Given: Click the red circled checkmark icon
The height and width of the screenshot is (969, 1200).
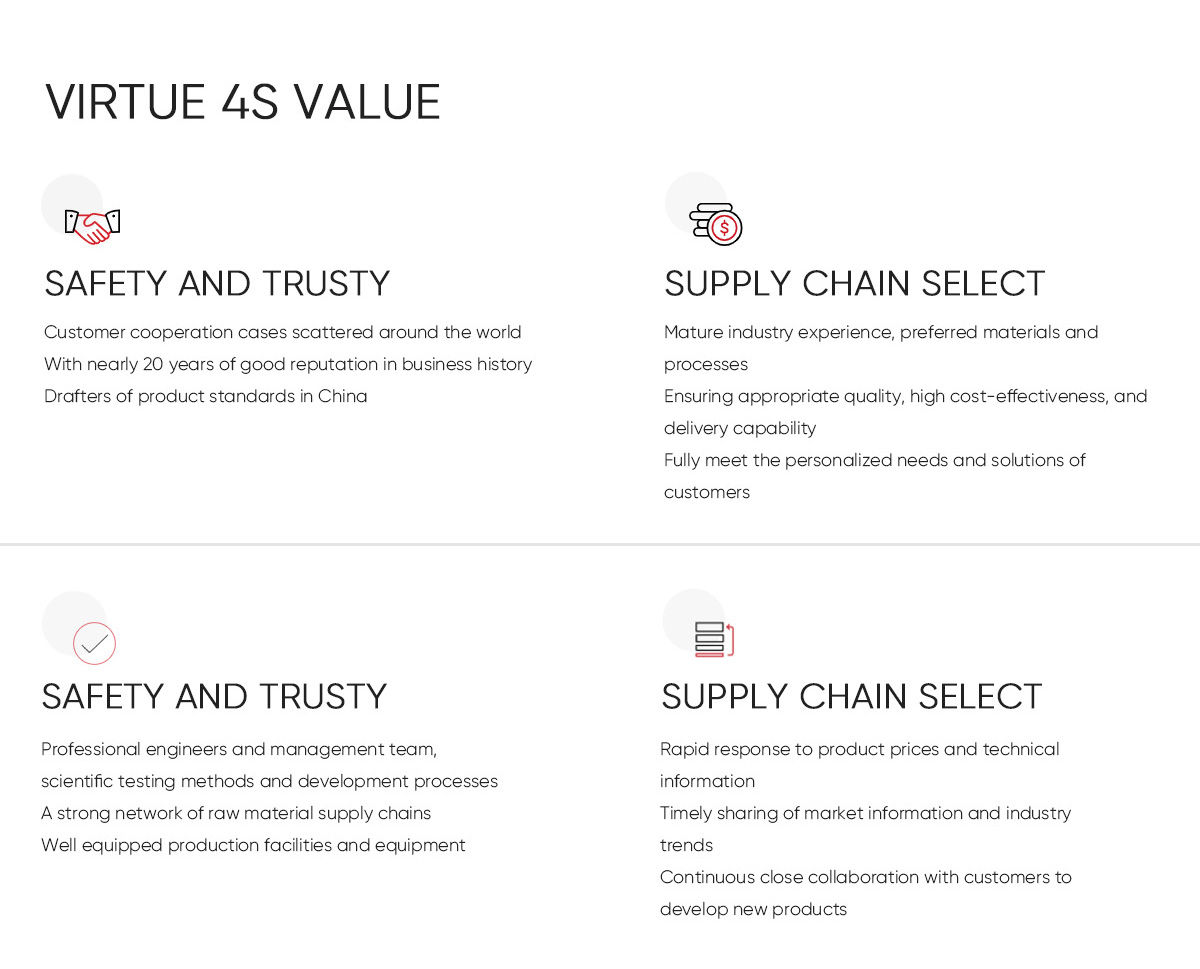Looking at the screenshot, I should tap(94, 643).
